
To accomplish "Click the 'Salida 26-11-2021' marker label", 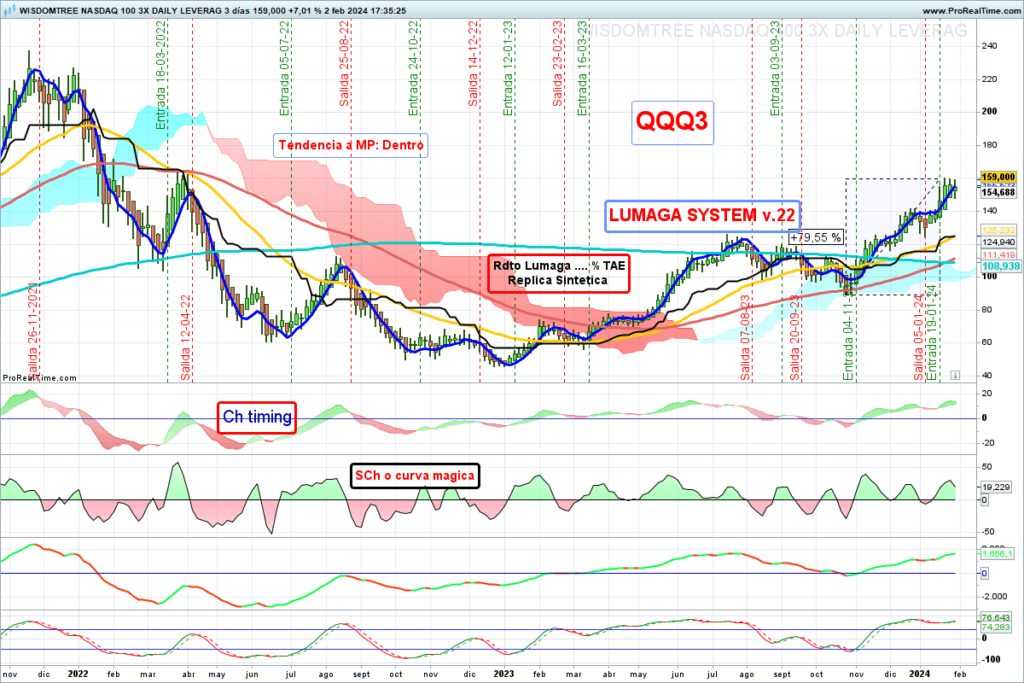I will click(33, 332).
